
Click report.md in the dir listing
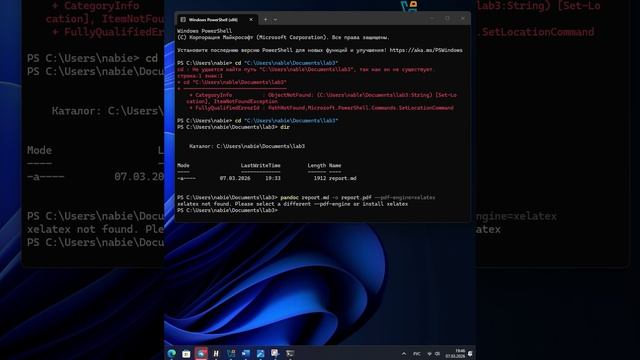(x=342, y=178)
